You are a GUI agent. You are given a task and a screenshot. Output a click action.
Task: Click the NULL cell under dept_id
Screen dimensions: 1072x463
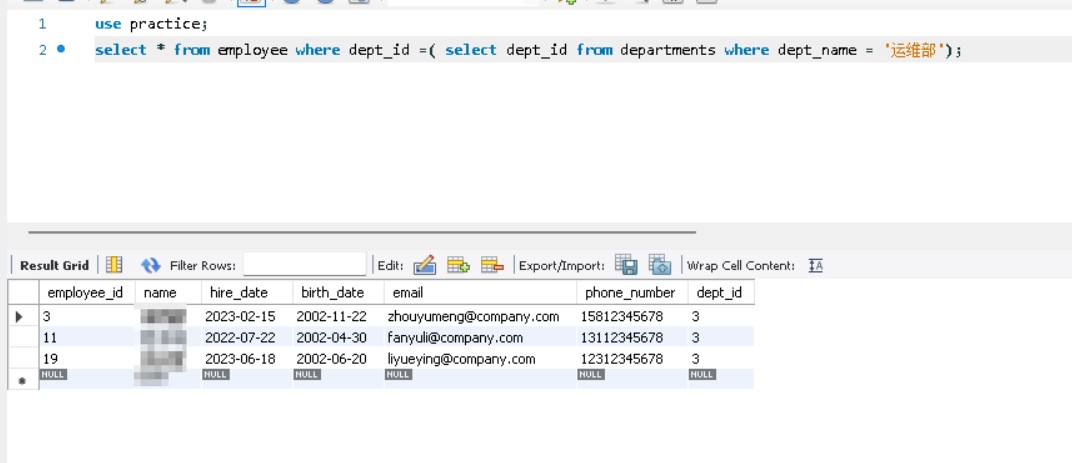point(702,375)
